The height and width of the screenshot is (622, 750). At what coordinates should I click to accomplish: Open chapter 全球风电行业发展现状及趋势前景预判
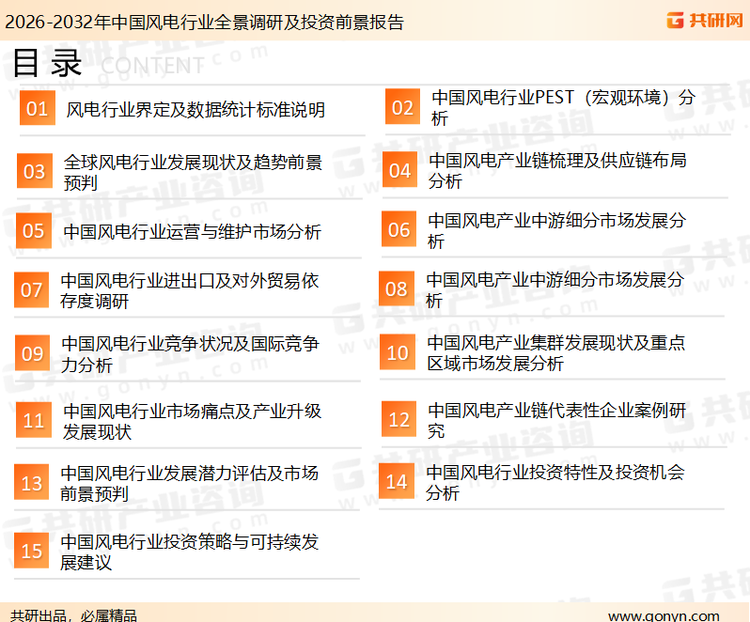click(193, 172)
